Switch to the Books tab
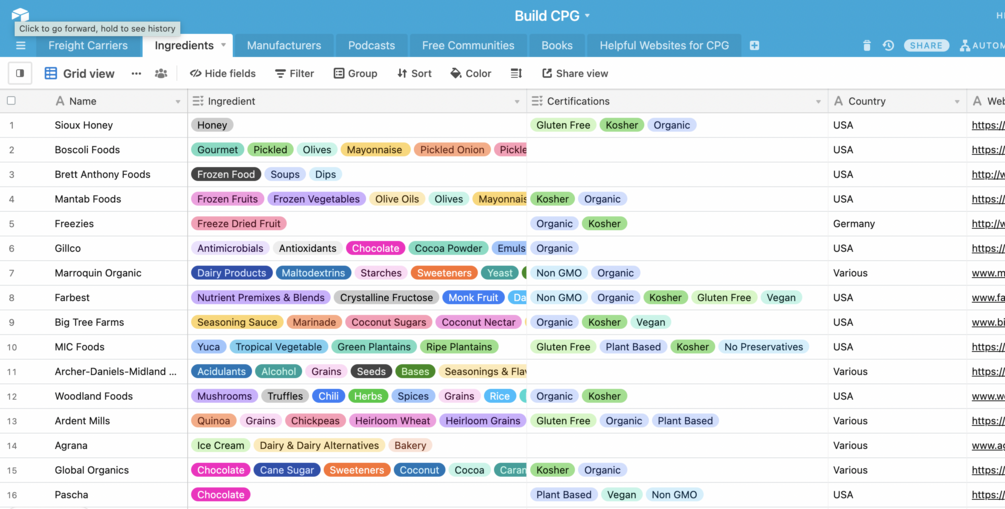The image size is (1005, 509). click(556, 46)
